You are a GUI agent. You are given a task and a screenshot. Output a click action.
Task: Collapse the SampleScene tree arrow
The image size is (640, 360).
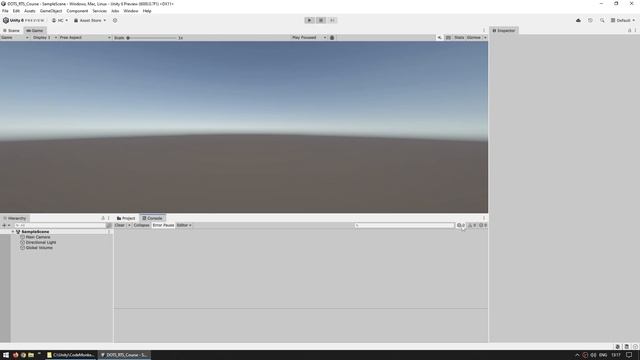[x=13, y=232]
